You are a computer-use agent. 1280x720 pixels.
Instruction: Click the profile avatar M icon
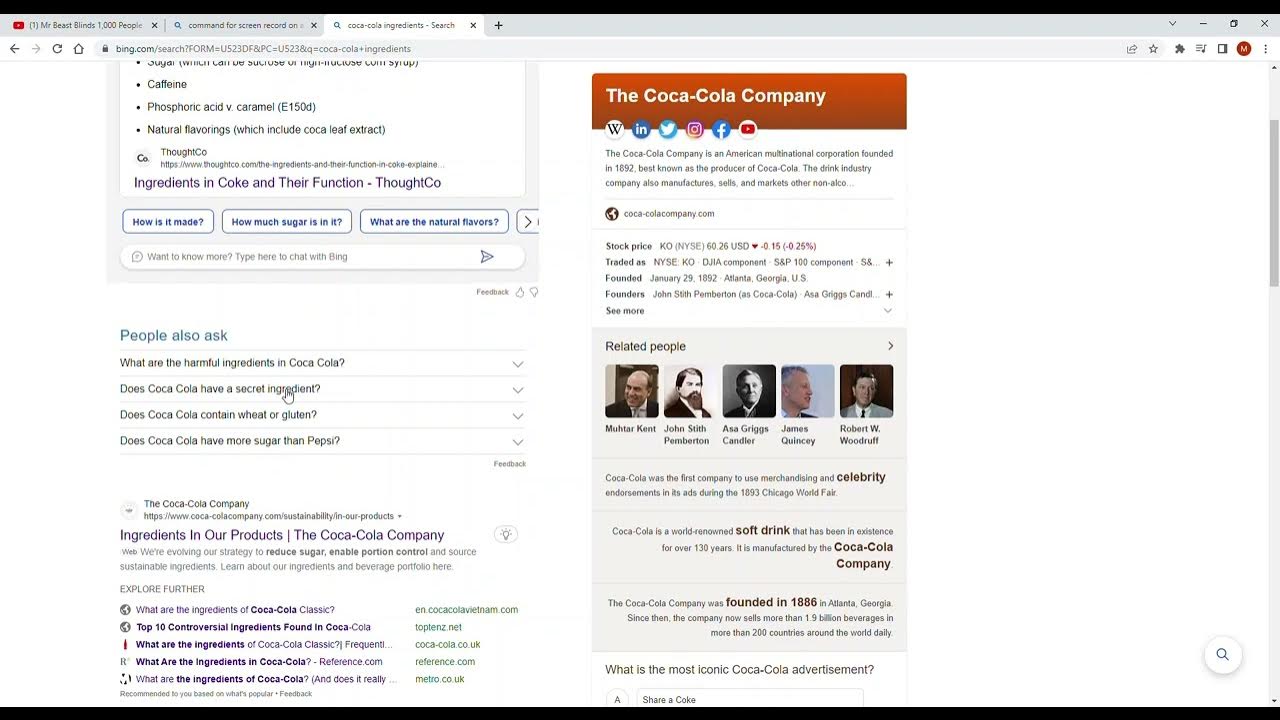click(1244, 48)
